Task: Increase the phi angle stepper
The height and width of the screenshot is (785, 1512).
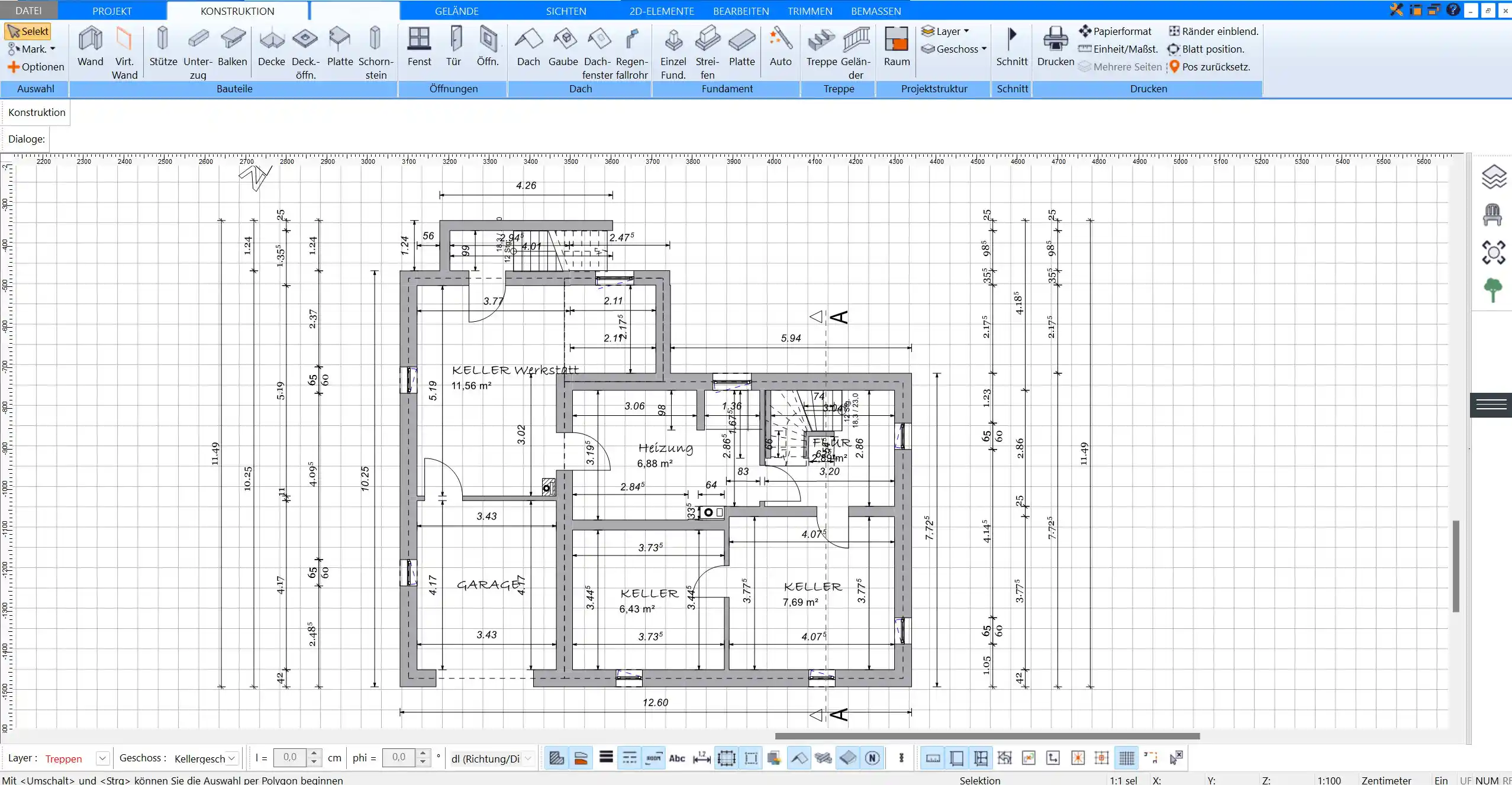Action: click(x=423, y=754)
